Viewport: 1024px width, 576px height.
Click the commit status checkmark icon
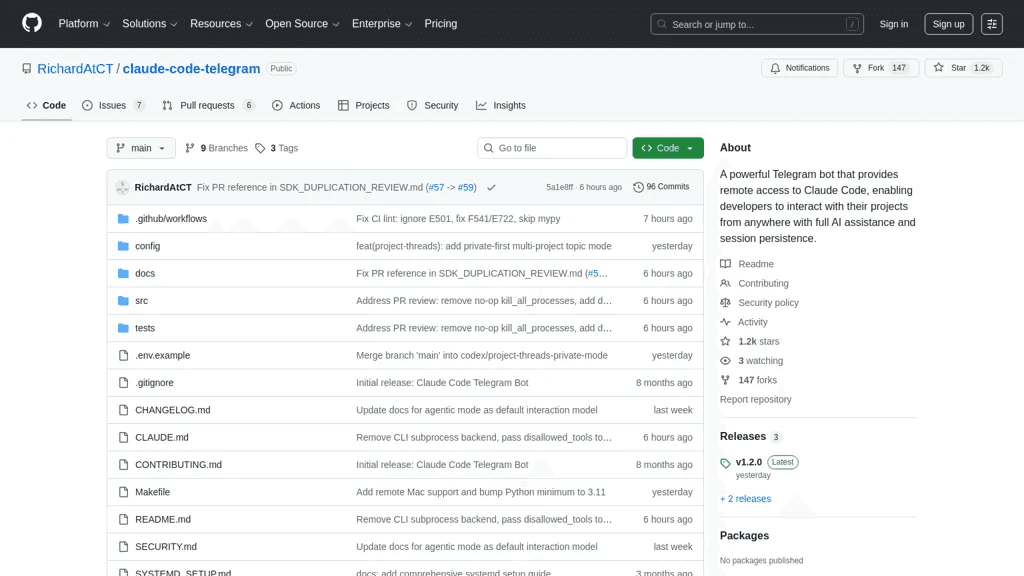pos(491,187)
